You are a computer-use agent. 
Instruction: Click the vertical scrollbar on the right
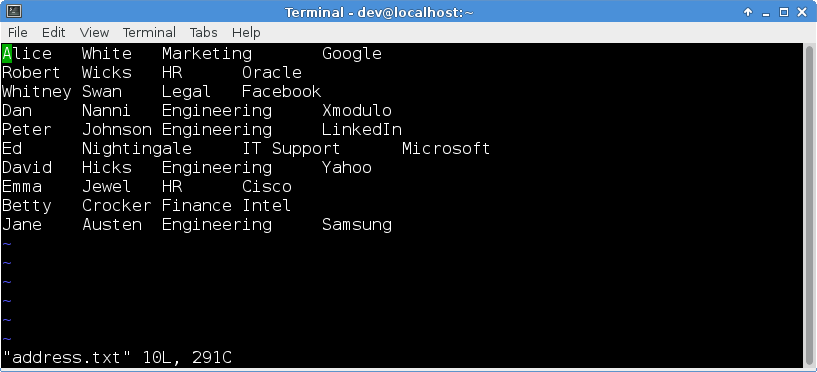[809, 205]
